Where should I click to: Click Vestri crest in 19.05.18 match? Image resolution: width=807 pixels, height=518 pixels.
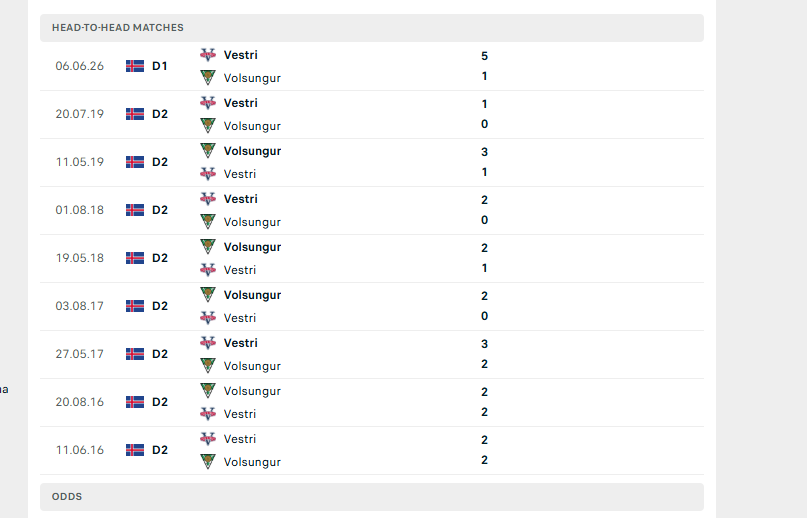click(x=208, y=270)
